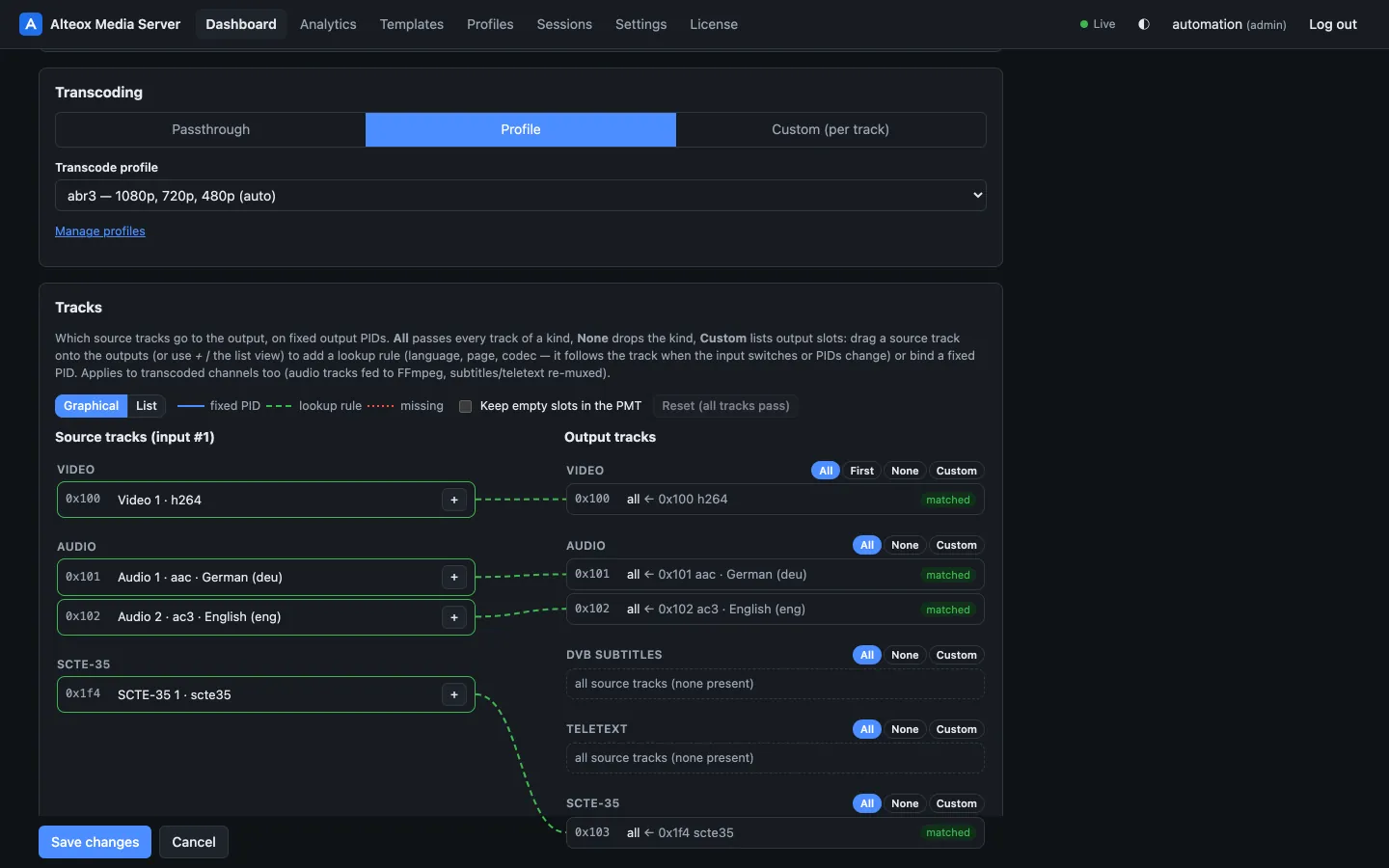The width and height of the screenshot is (1389, 868).
Task: Open the Analytics tab
Action: pyautogui.click(x=328, y=24)
